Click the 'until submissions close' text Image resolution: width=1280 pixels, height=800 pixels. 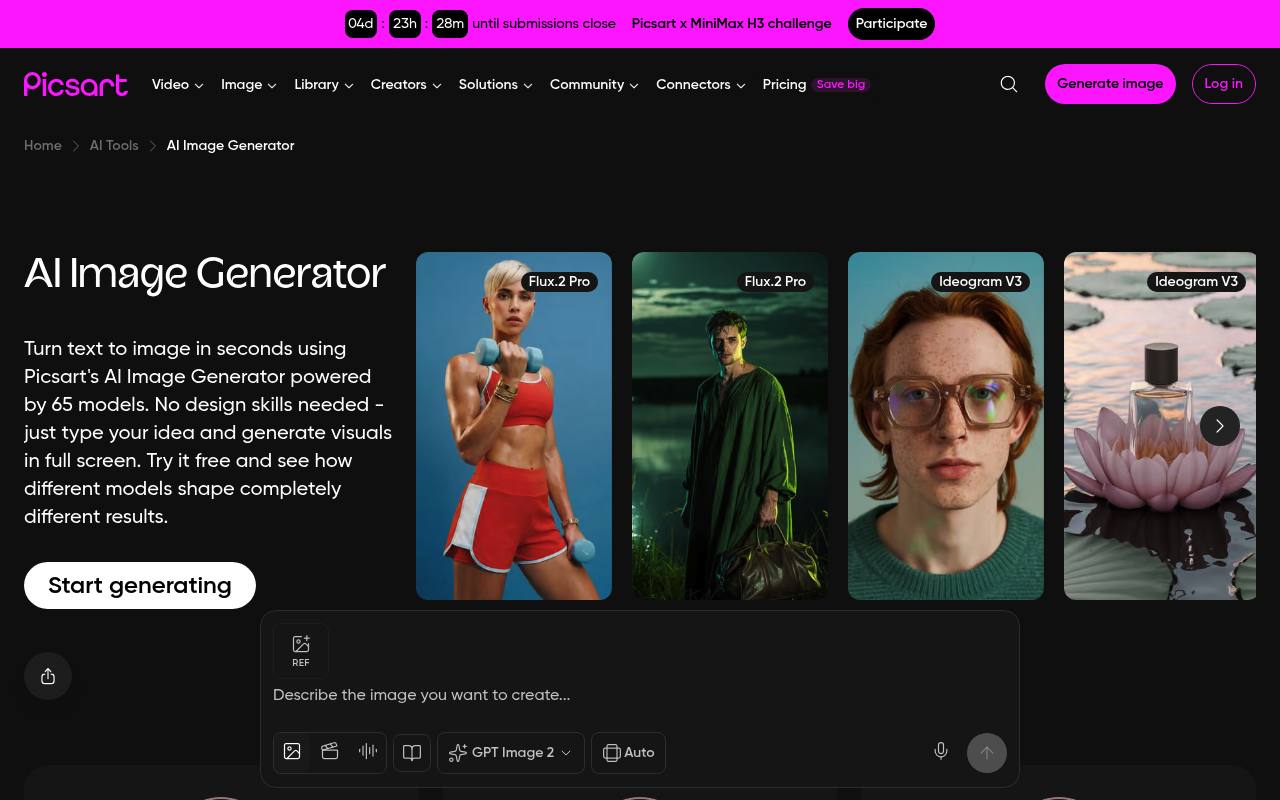coord(544,24)
